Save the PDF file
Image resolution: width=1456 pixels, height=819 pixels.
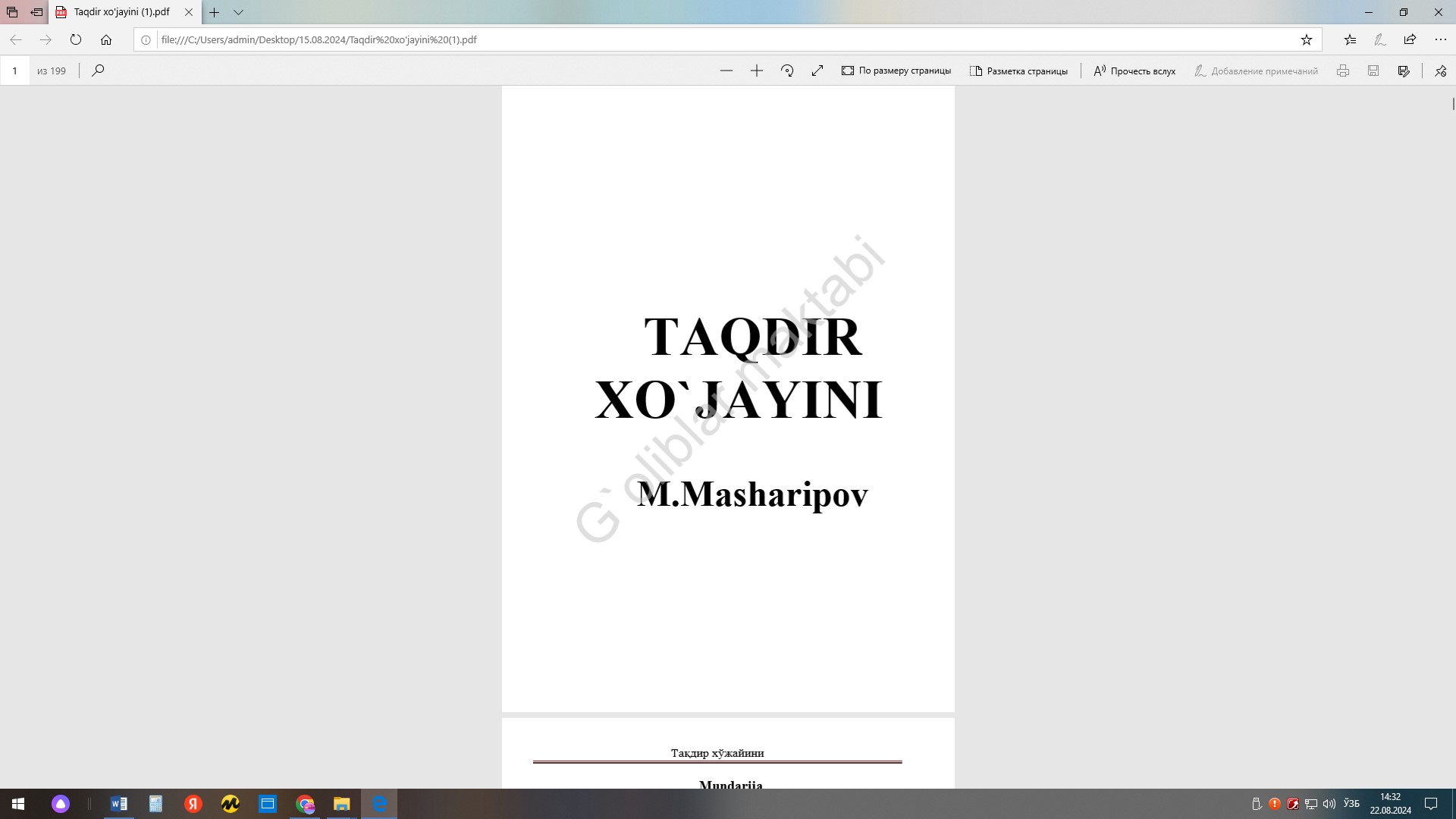[x=1373, y=71]
